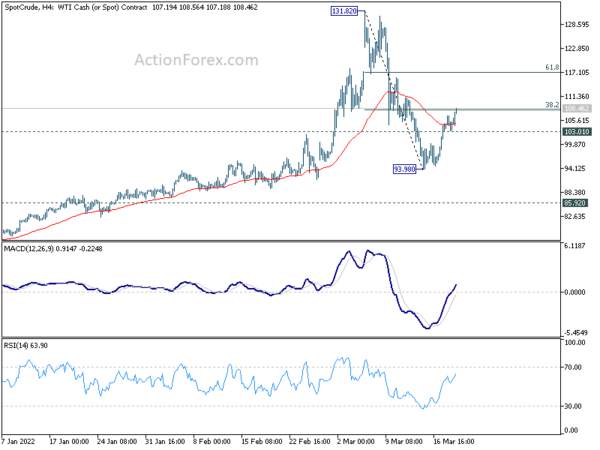Viewport: 600px width, 450px height.
Task: Click the RSI 70.00 axis value
Action: point(573,367)
